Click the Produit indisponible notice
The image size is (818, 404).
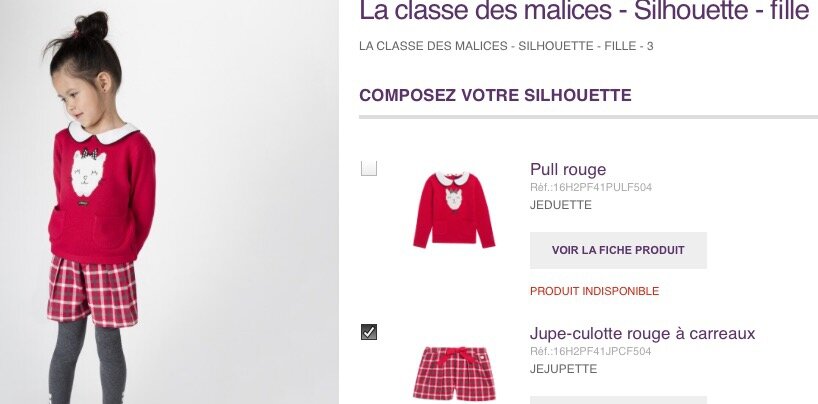coord(594,291)
